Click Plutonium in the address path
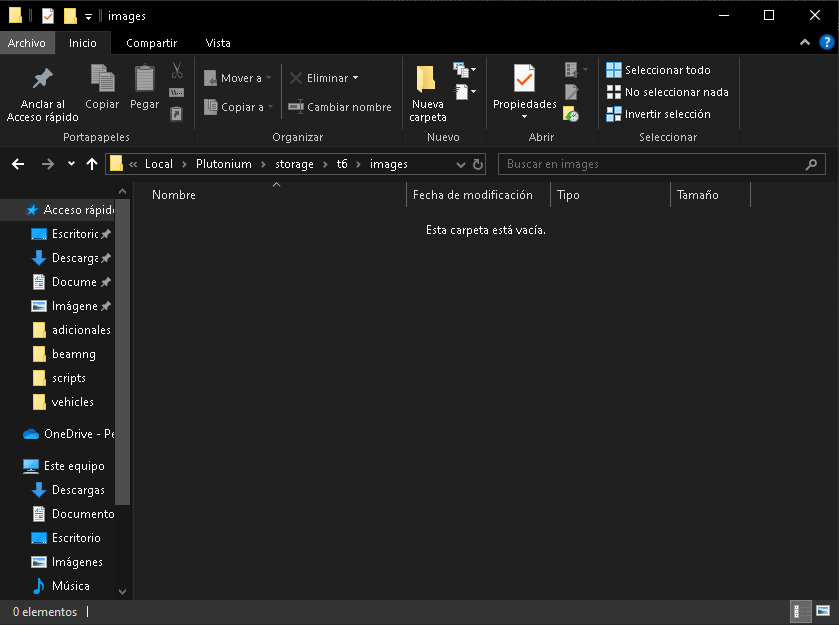 pos(224,164)
